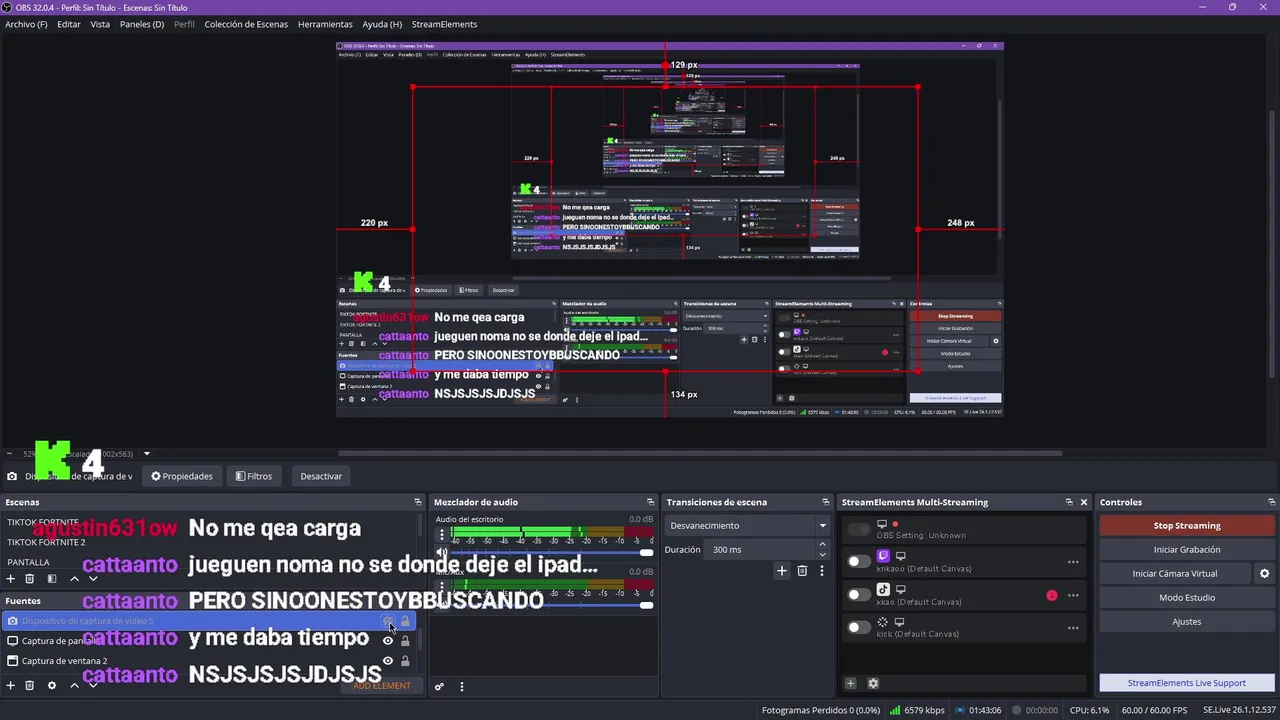Viewport: 1280px width, 720px height.
Task: Undock the Escenas panel with its float icon
Action: click(418, 502)
